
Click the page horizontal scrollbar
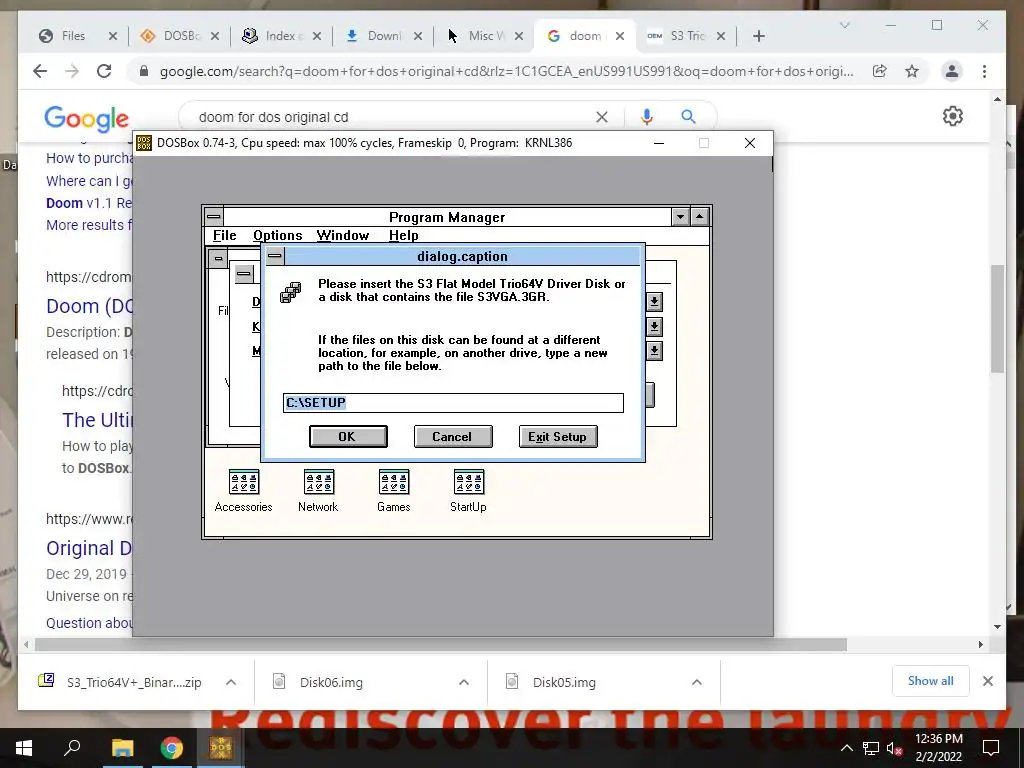point(441,645)
